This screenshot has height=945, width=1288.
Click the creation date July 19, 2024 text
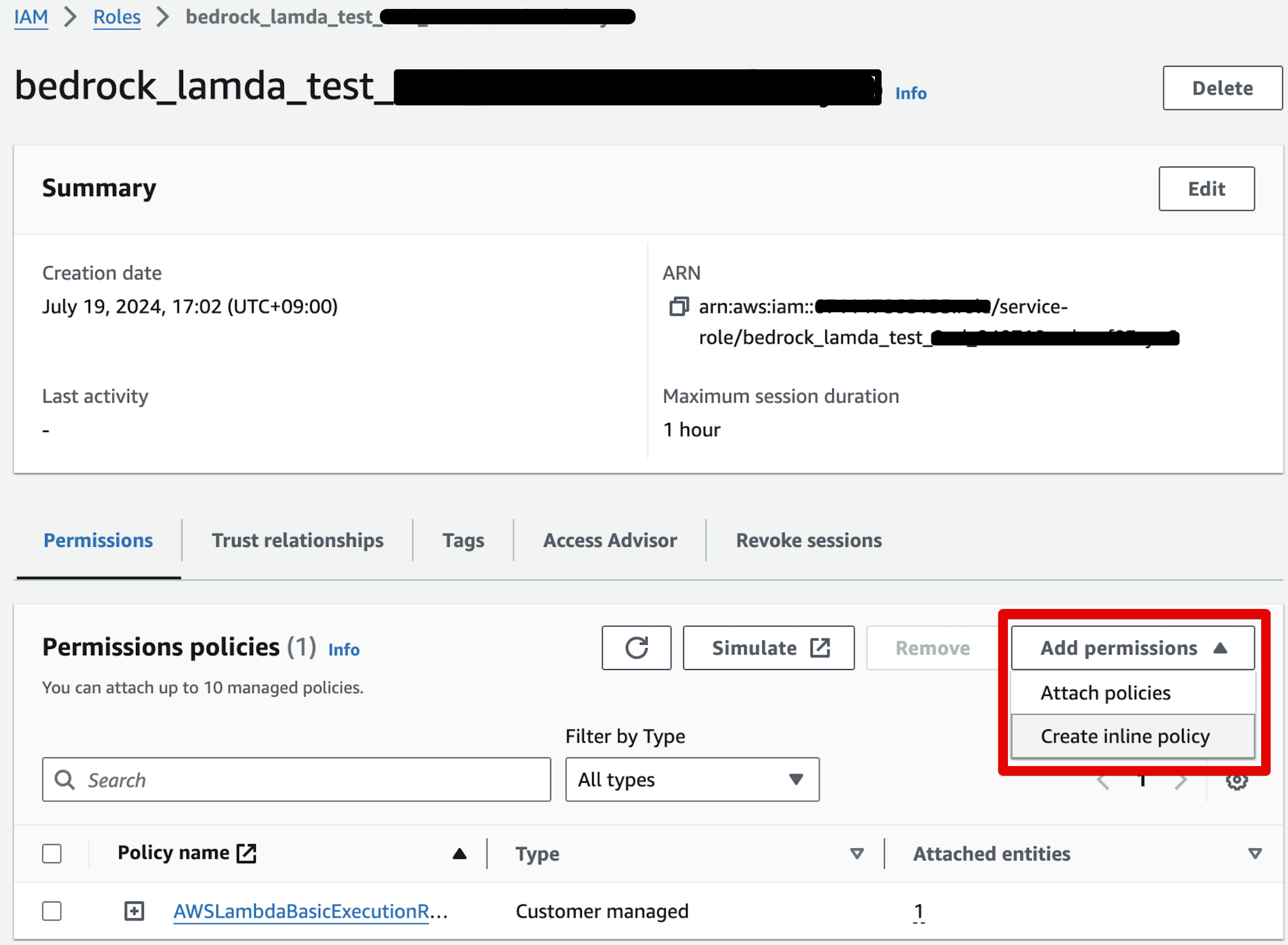(190, 306)
